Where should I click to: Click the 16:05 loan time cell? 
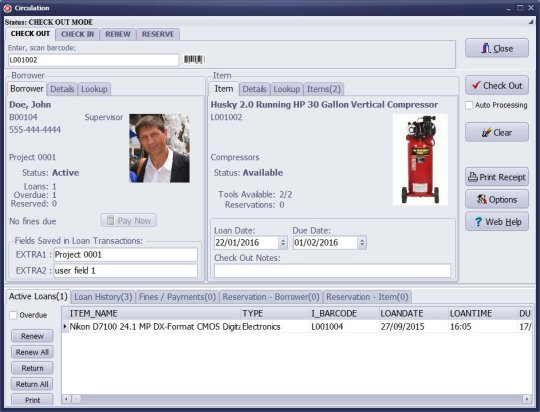(483, 326)
